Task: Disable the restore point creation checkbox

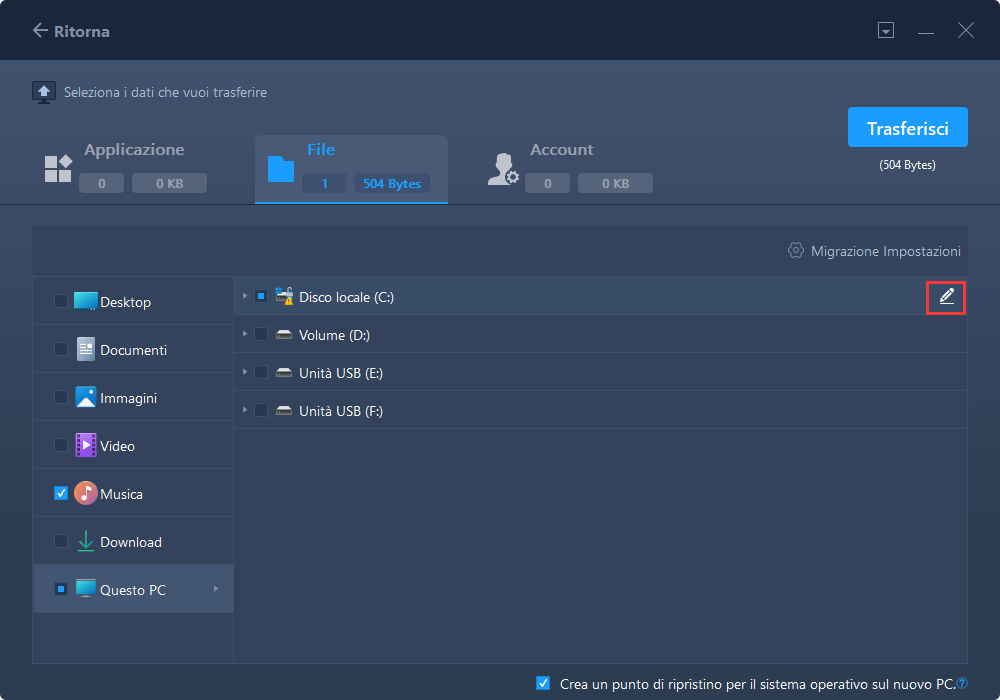Action: point(543,683)
